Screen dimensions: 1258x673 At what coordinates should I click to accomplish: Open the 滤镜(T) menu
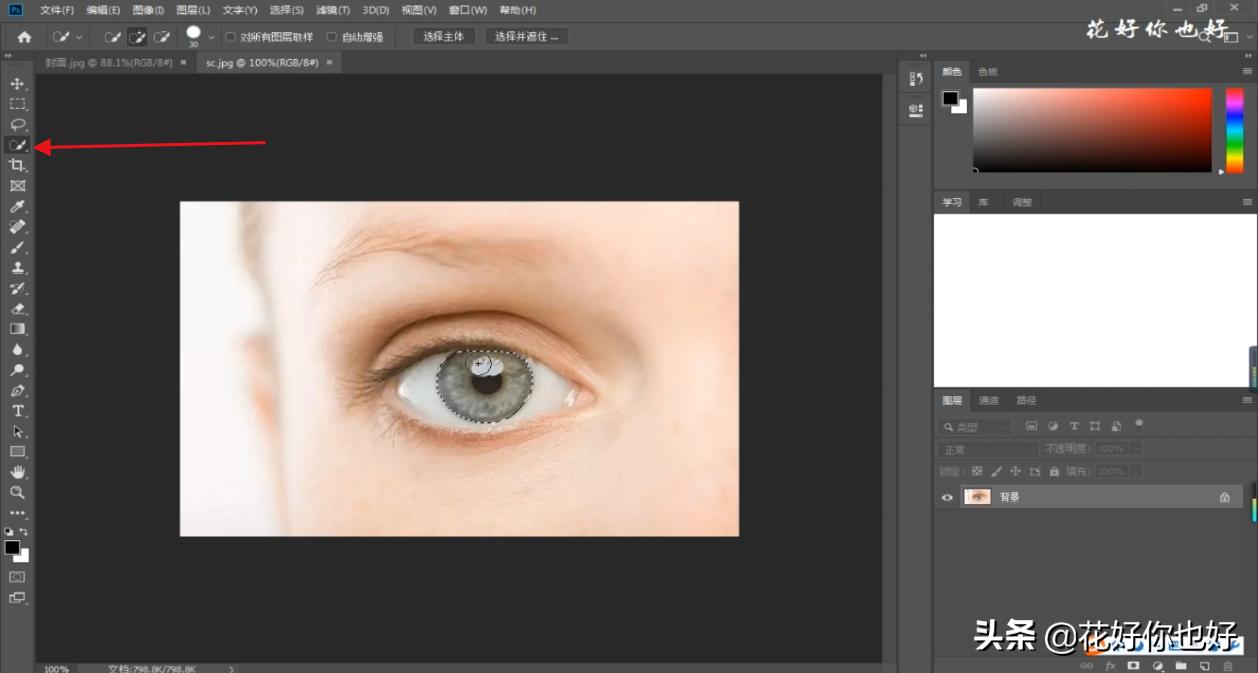coord(333,10)
